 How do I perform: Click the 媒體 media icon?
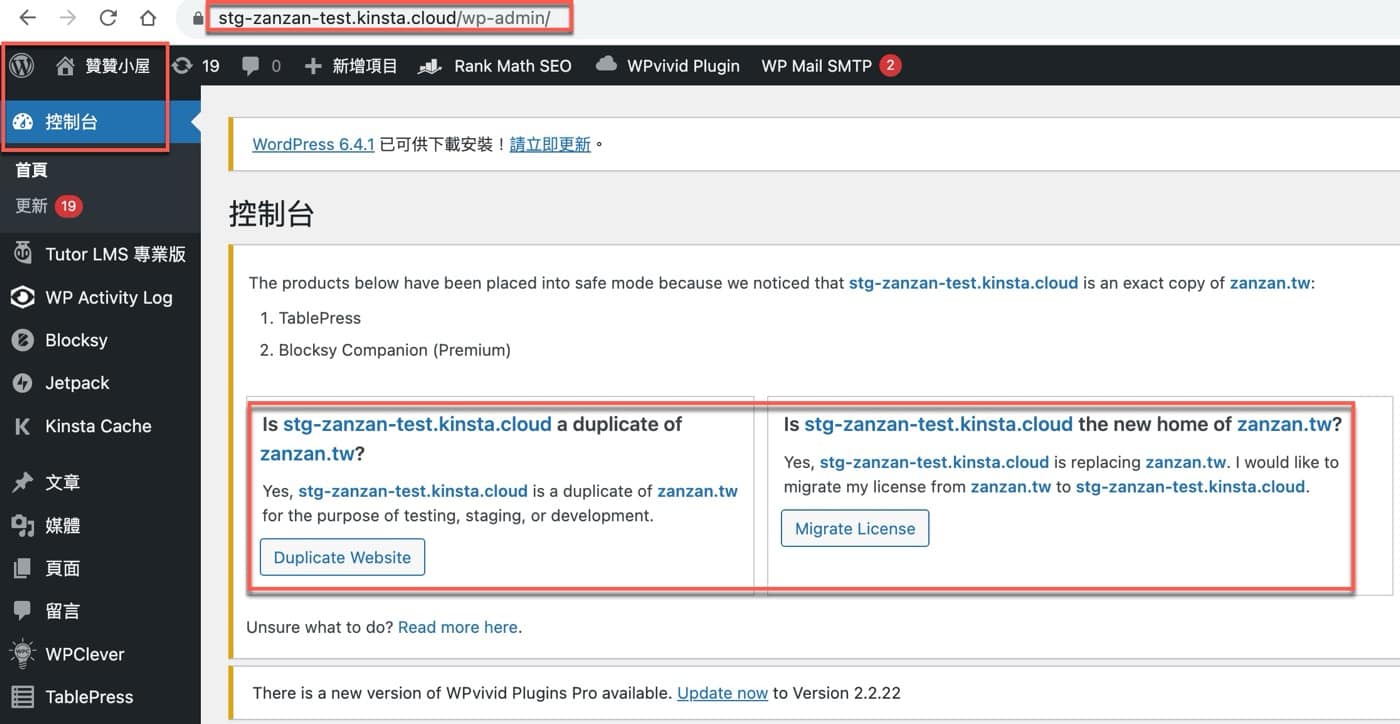coord(23,525)
